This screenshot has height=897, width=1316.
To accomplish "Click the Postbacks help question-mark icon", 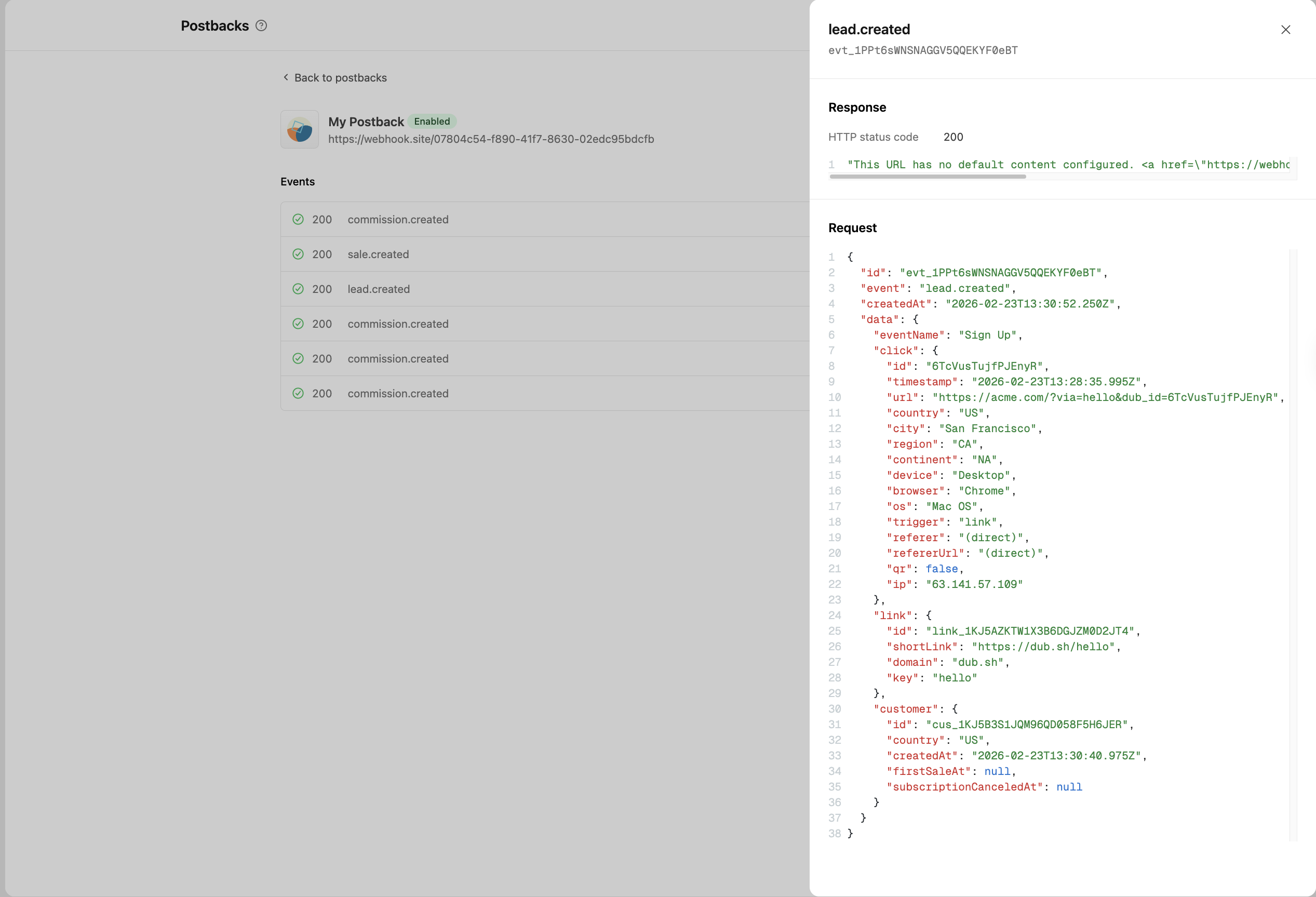I will coord(261,25).
